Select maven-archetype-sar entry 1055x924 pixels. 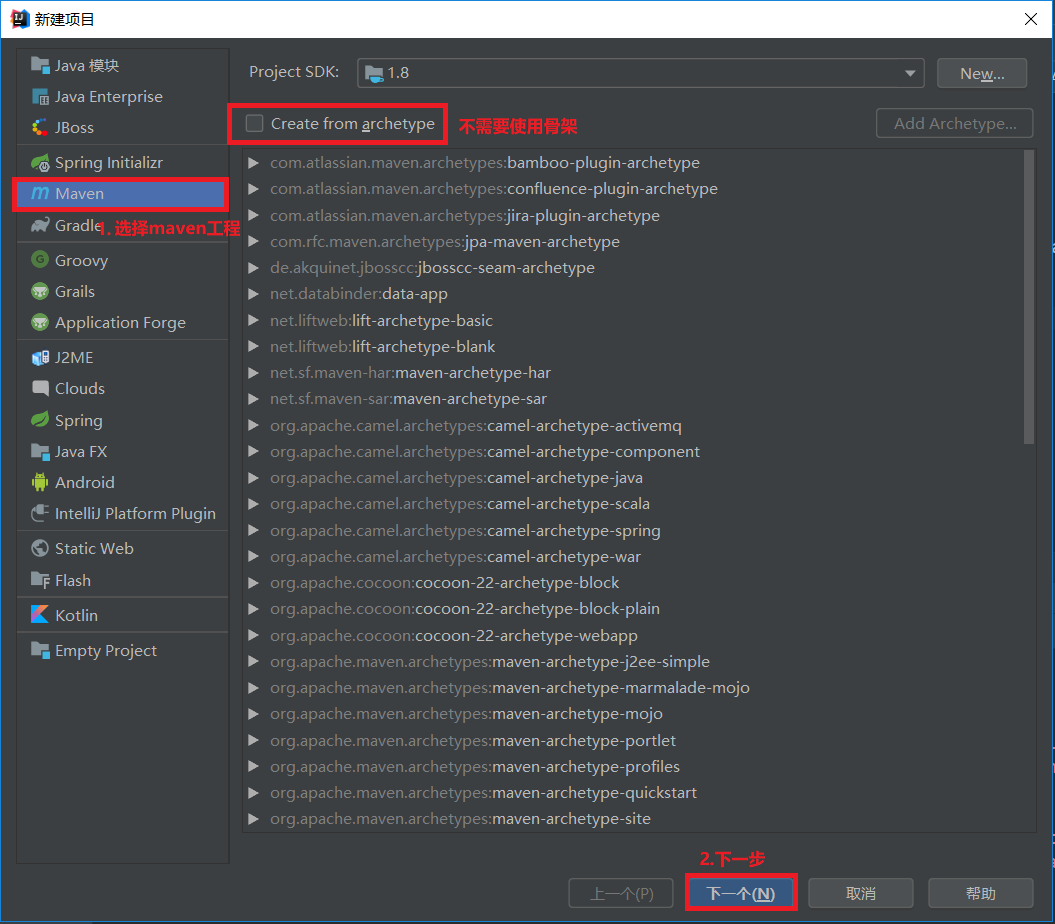point(632,399)
